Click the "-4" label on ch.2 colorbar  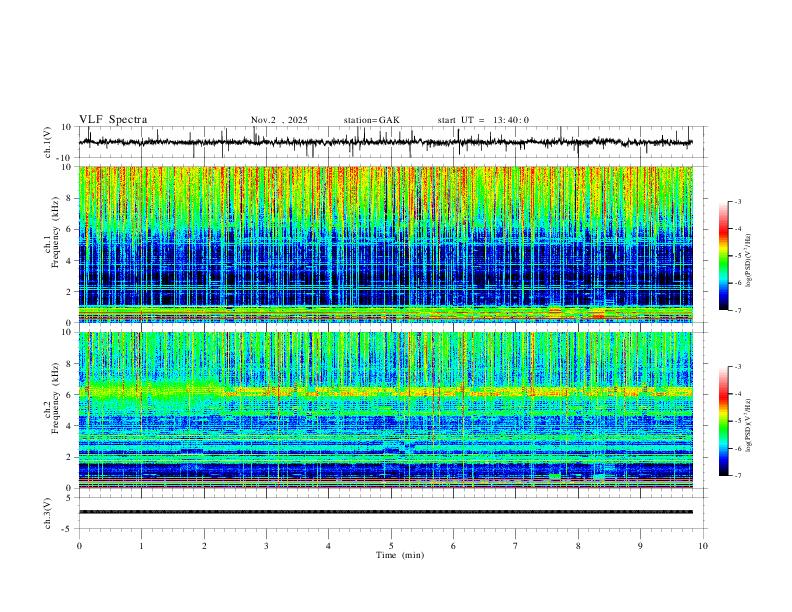pos(738,394)
